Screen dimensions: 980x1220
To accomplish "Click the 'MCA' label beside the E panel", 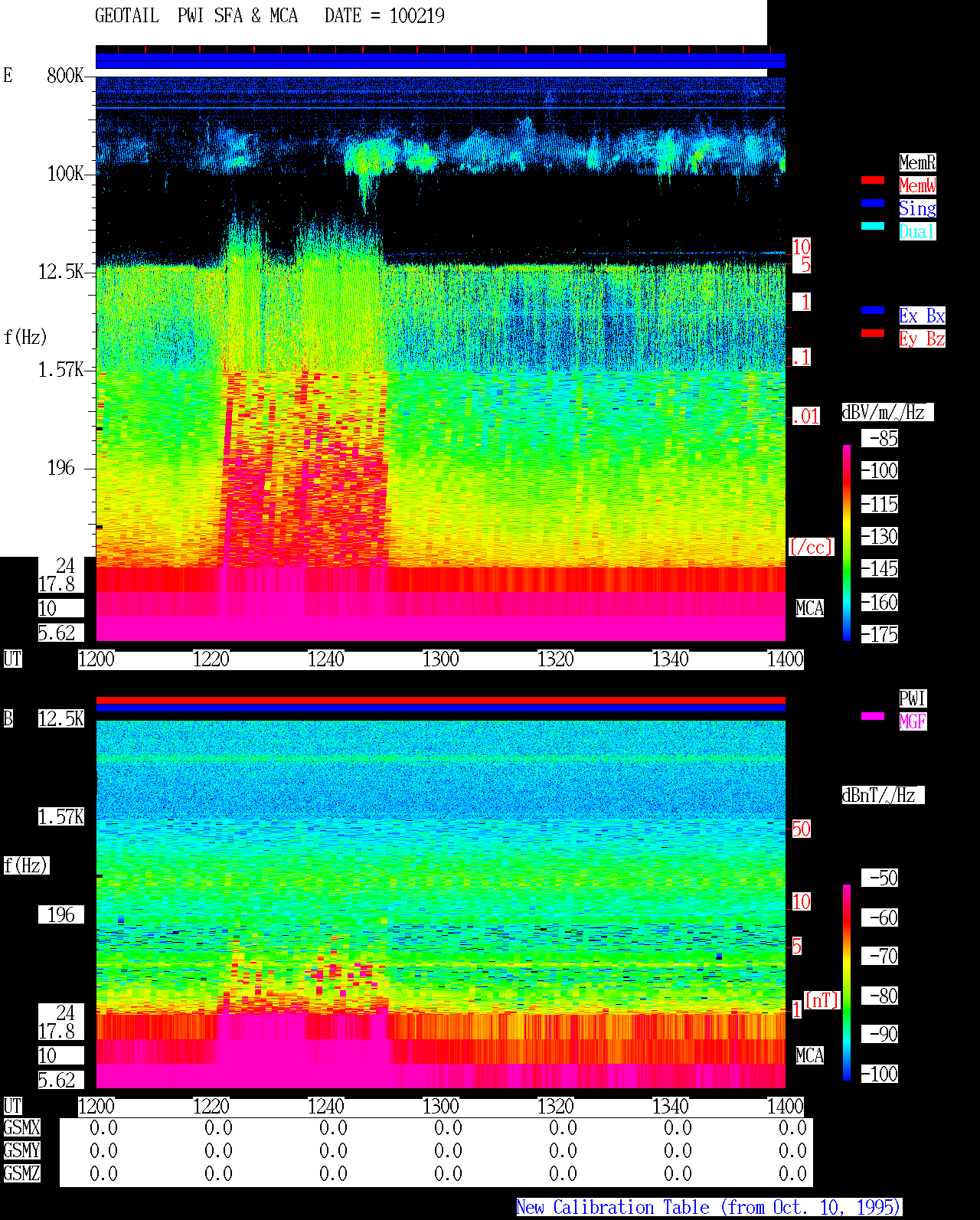I will pyautogui.click(x=810, y=608).
